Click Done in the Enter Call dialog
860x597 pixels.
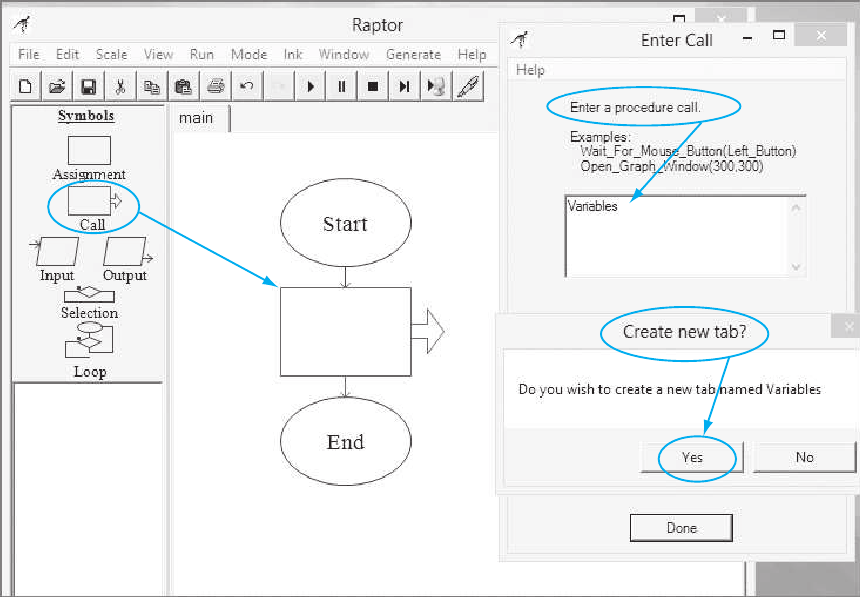681,527
